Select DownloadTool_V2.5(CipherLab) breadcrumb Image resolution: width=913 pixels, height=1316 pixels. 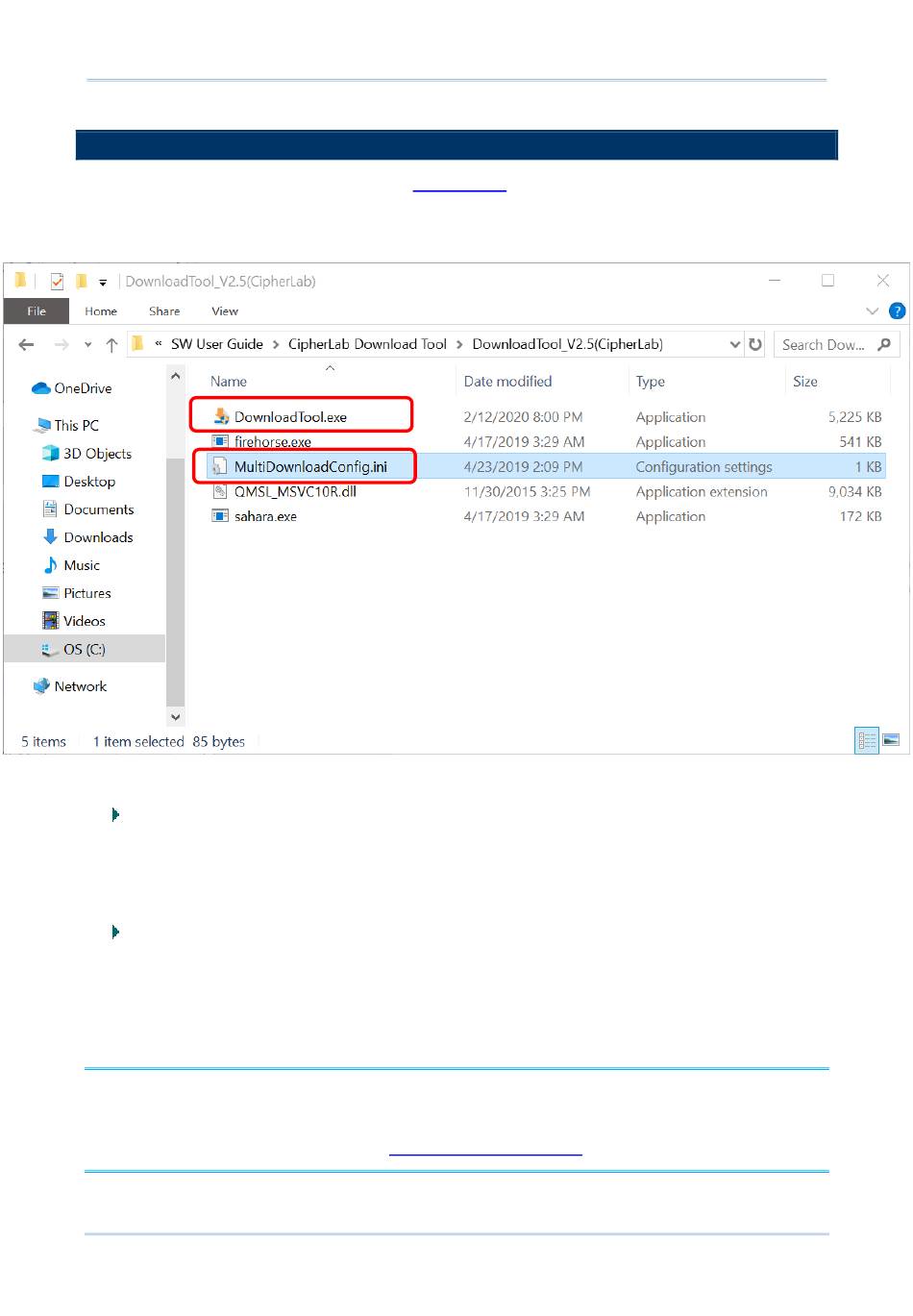568,344
